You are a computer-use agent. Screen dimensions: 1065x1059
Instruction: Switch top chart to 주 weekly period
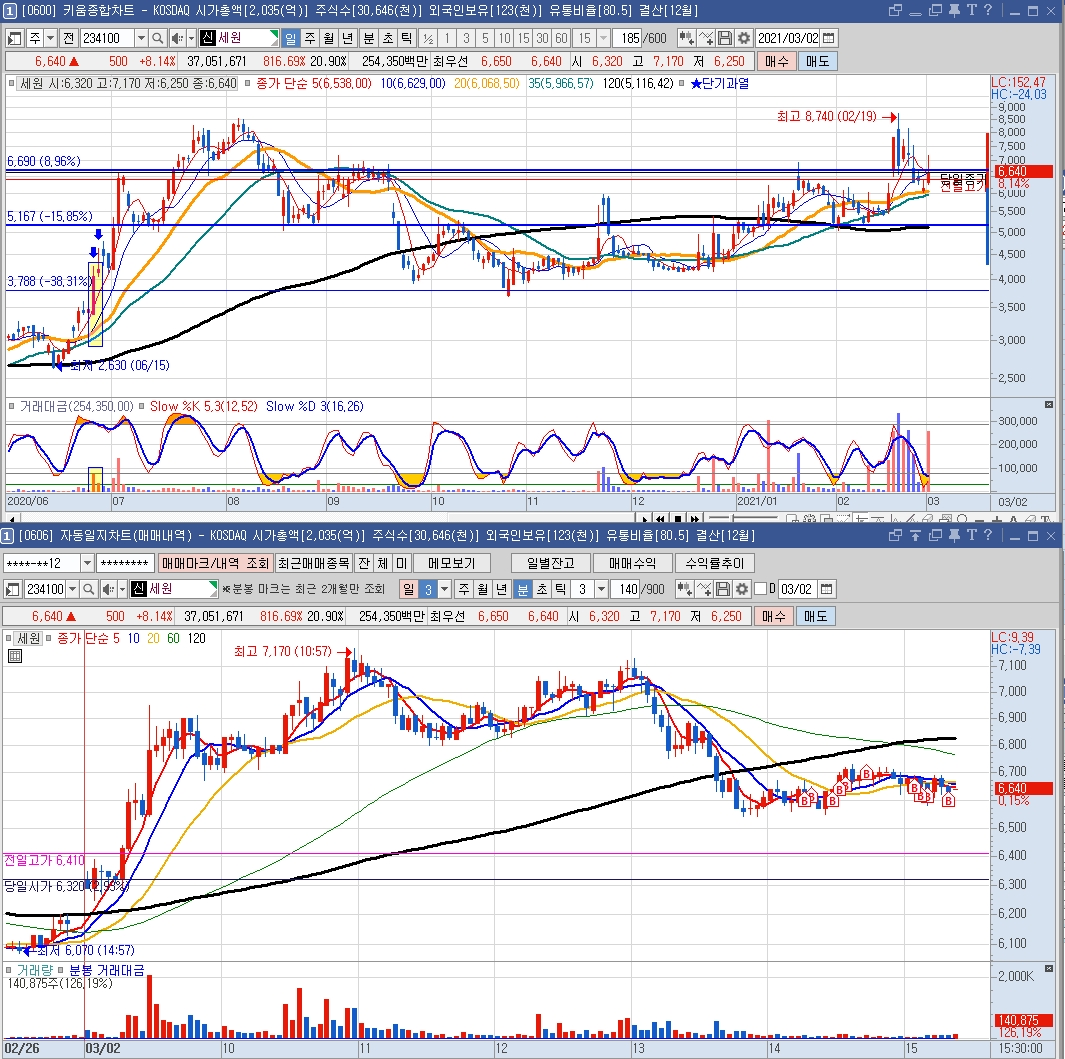(x=310, y=38)
